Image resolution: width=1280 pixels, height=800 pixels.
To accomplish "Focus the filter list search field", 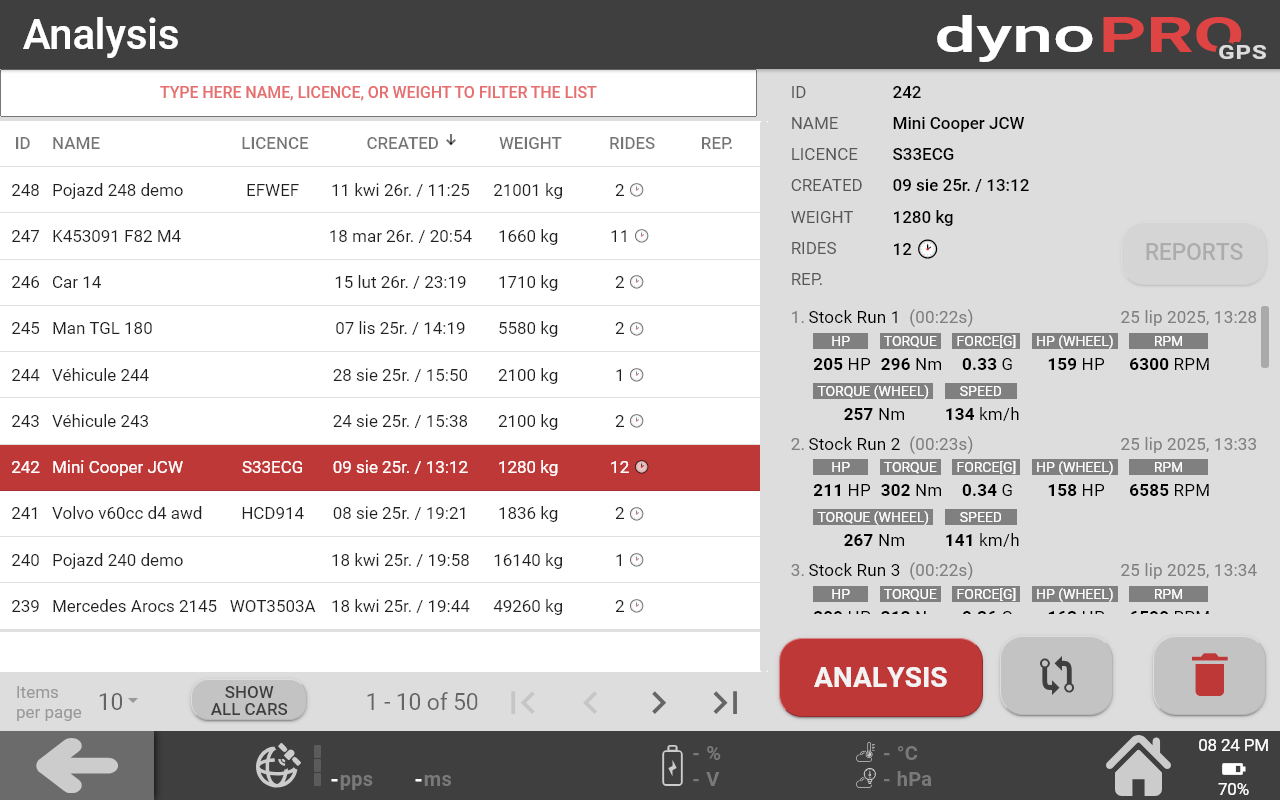I will (x=378, y=93).
